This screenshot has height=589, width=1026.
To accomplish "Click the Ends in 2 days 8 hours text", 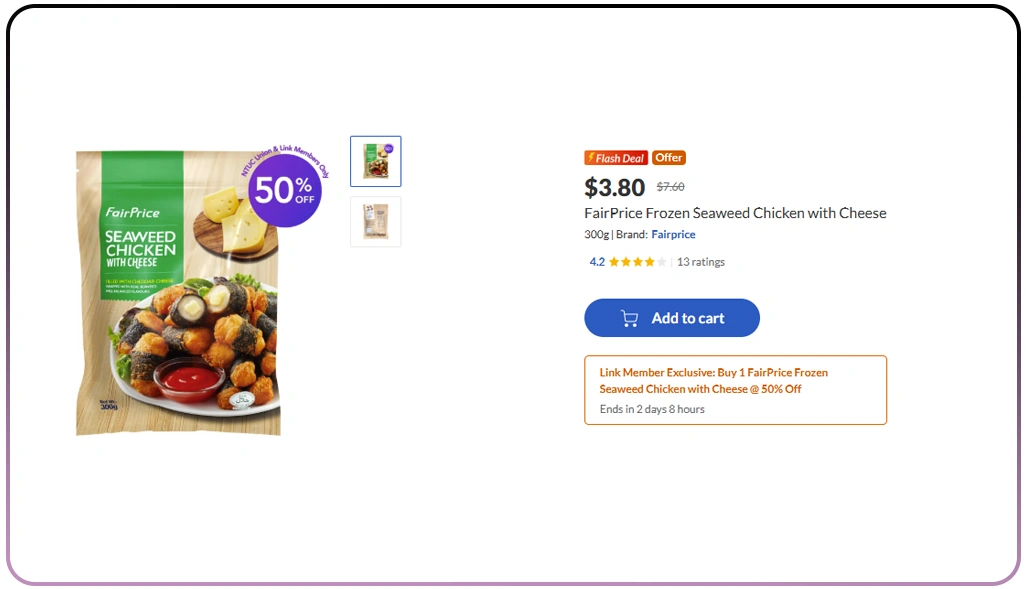I will click(x=652, y=409).
